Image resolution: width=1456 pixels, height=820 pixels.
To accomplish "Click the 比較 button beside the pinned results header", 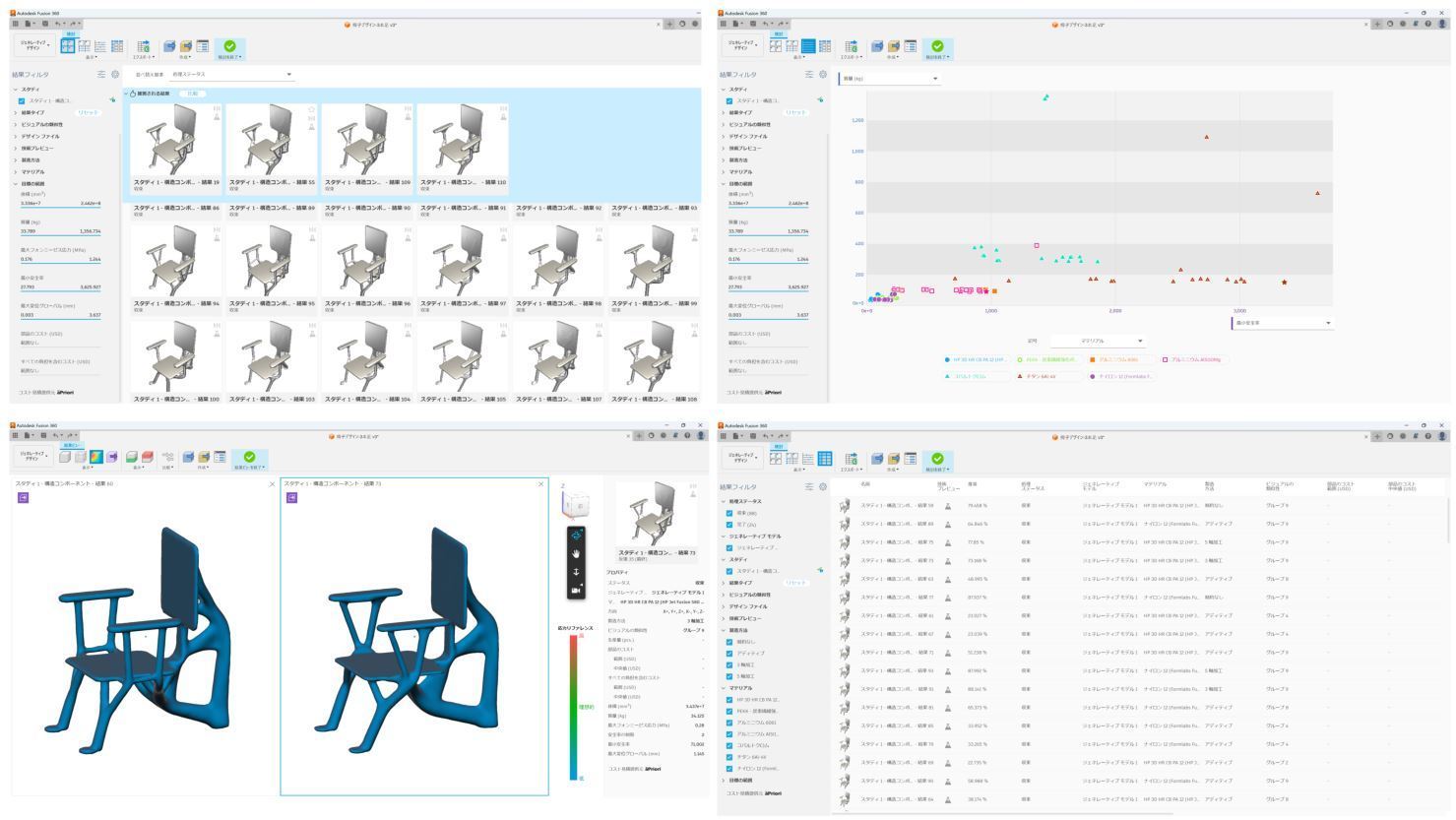I will click(x=193, y=94).
